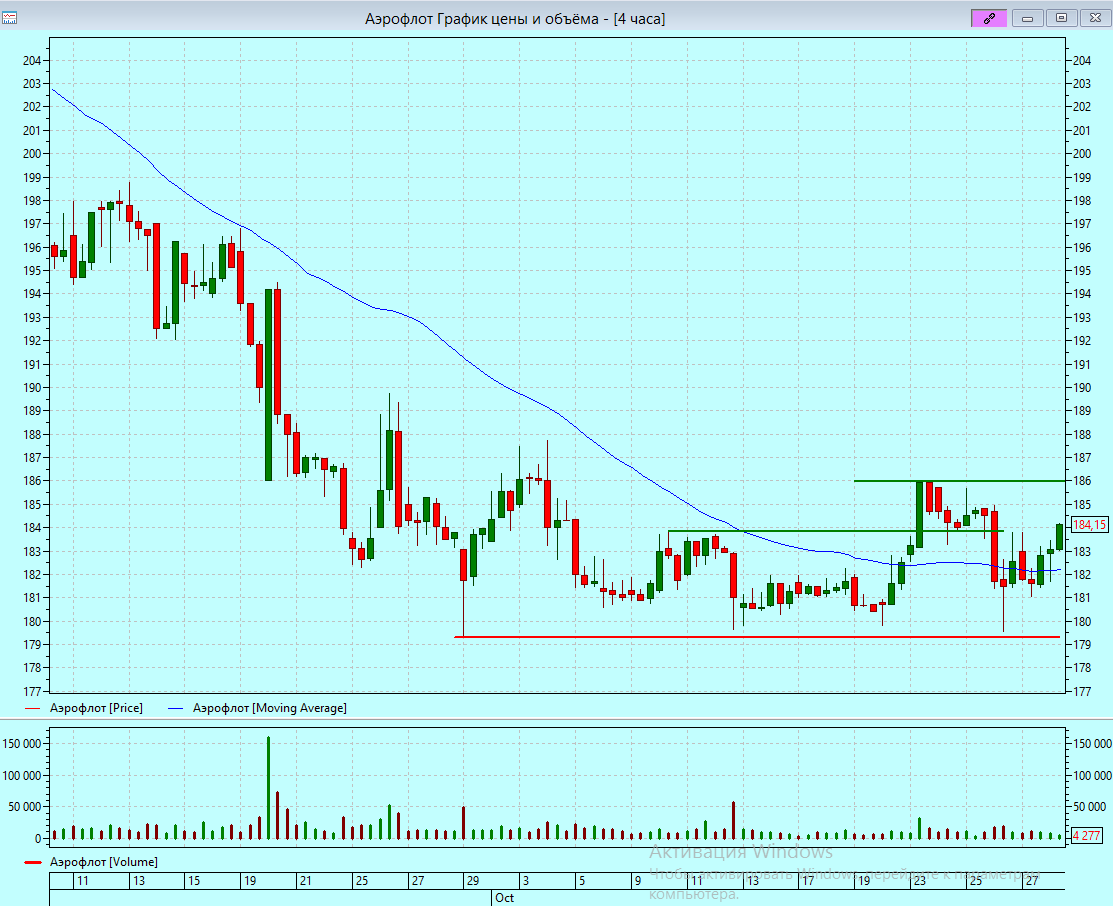Screen dimensions: 1113x906
Task: Close the Аэрофлот chart window
Action: click(1095, 18)
